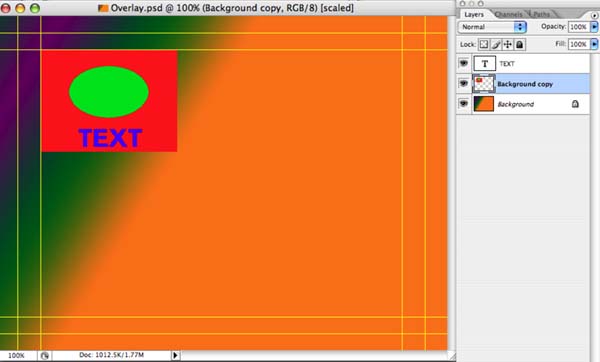Open the status bar info flyout arrow

tap(175, 355)
